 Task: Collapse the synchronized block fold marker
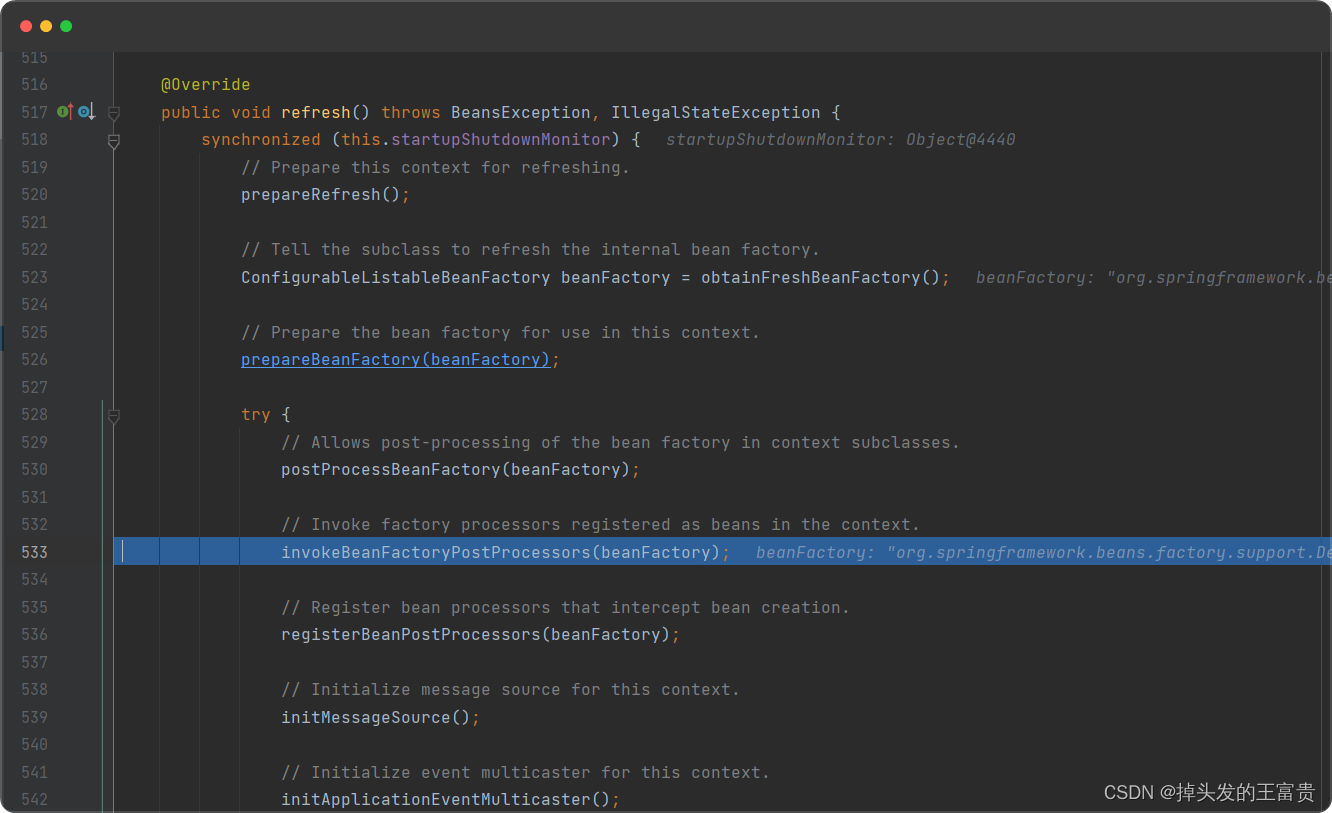tap(114, 141)
